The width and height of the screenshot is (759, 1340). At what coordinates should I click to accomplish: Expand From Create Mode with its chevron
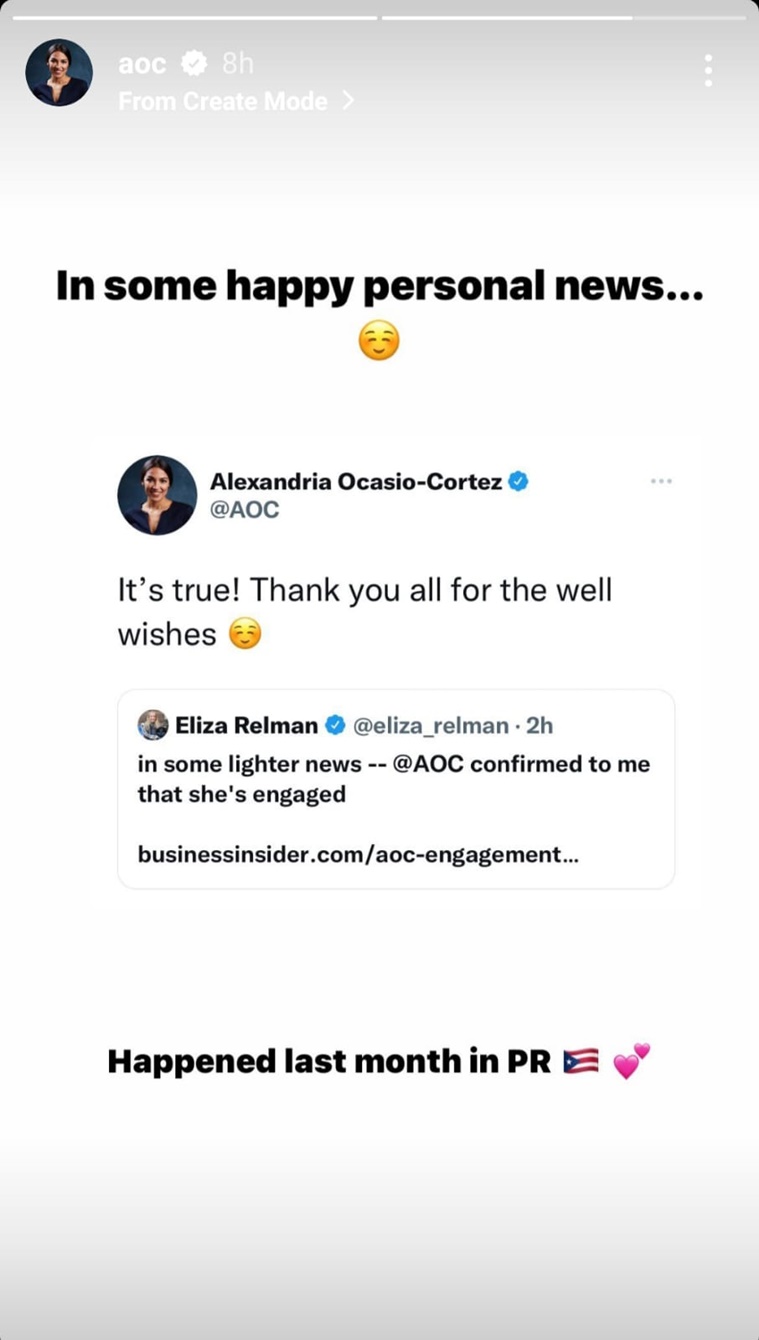pos(223,101)
